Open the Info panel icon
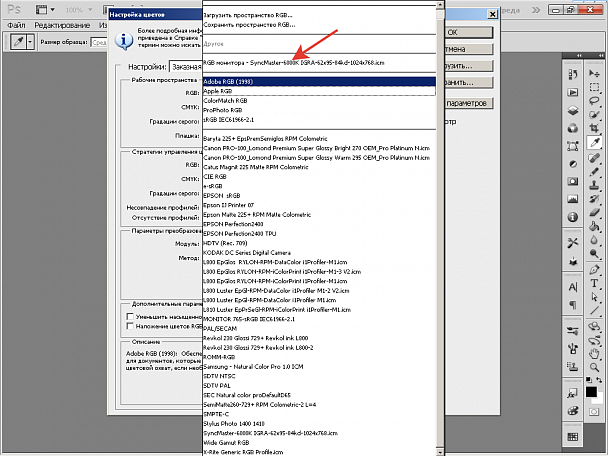 pyautogui.click(x=573, y=217)
